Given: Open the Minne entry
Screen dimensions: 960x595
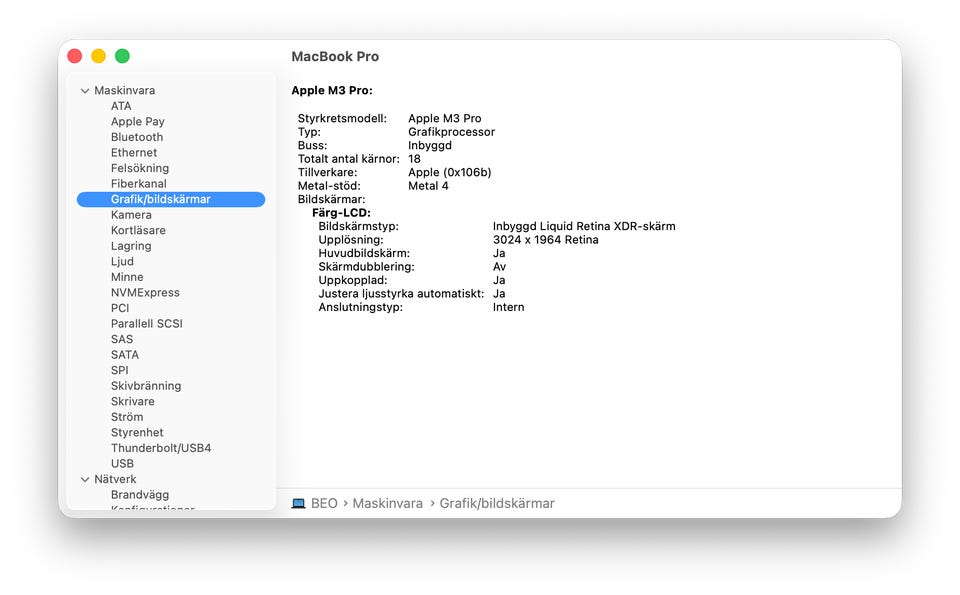Looking at the screenshot, I should click(x=127, y=277).
